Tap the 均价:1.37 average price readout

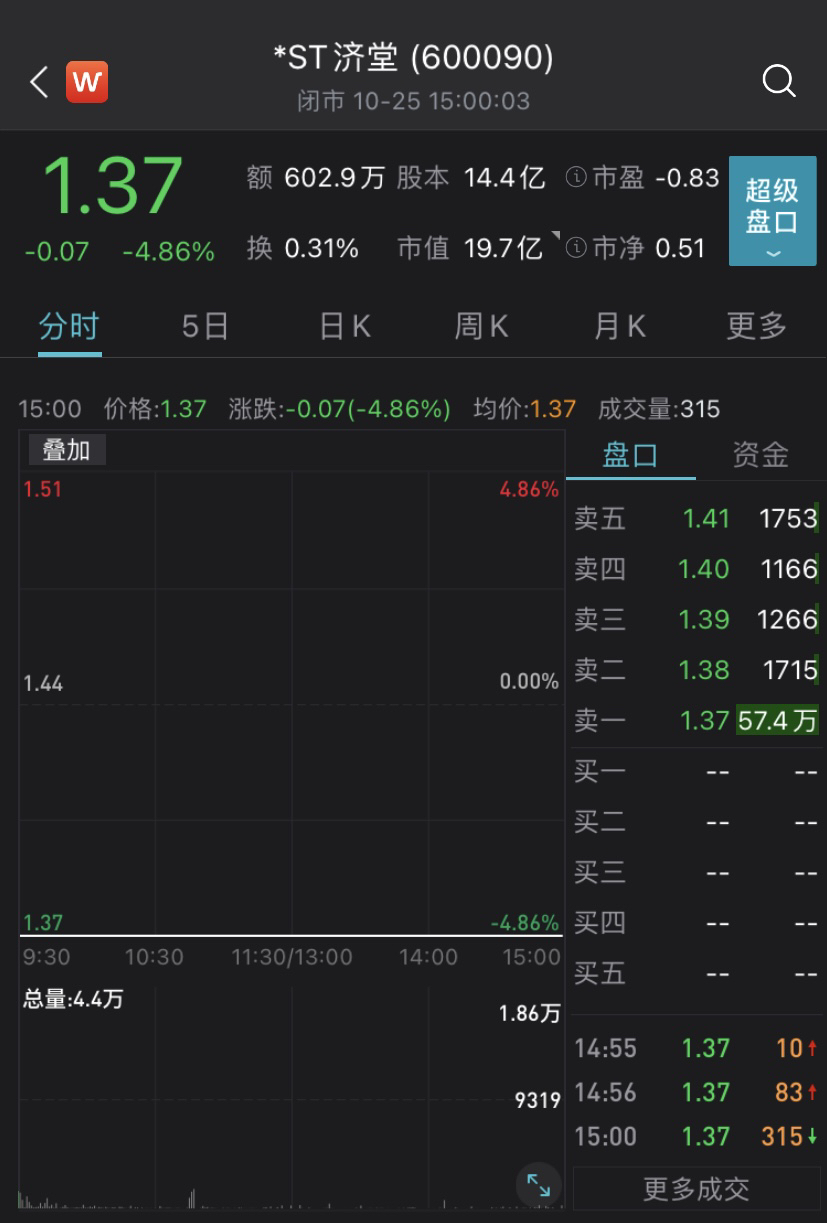[x=525, y=409]
